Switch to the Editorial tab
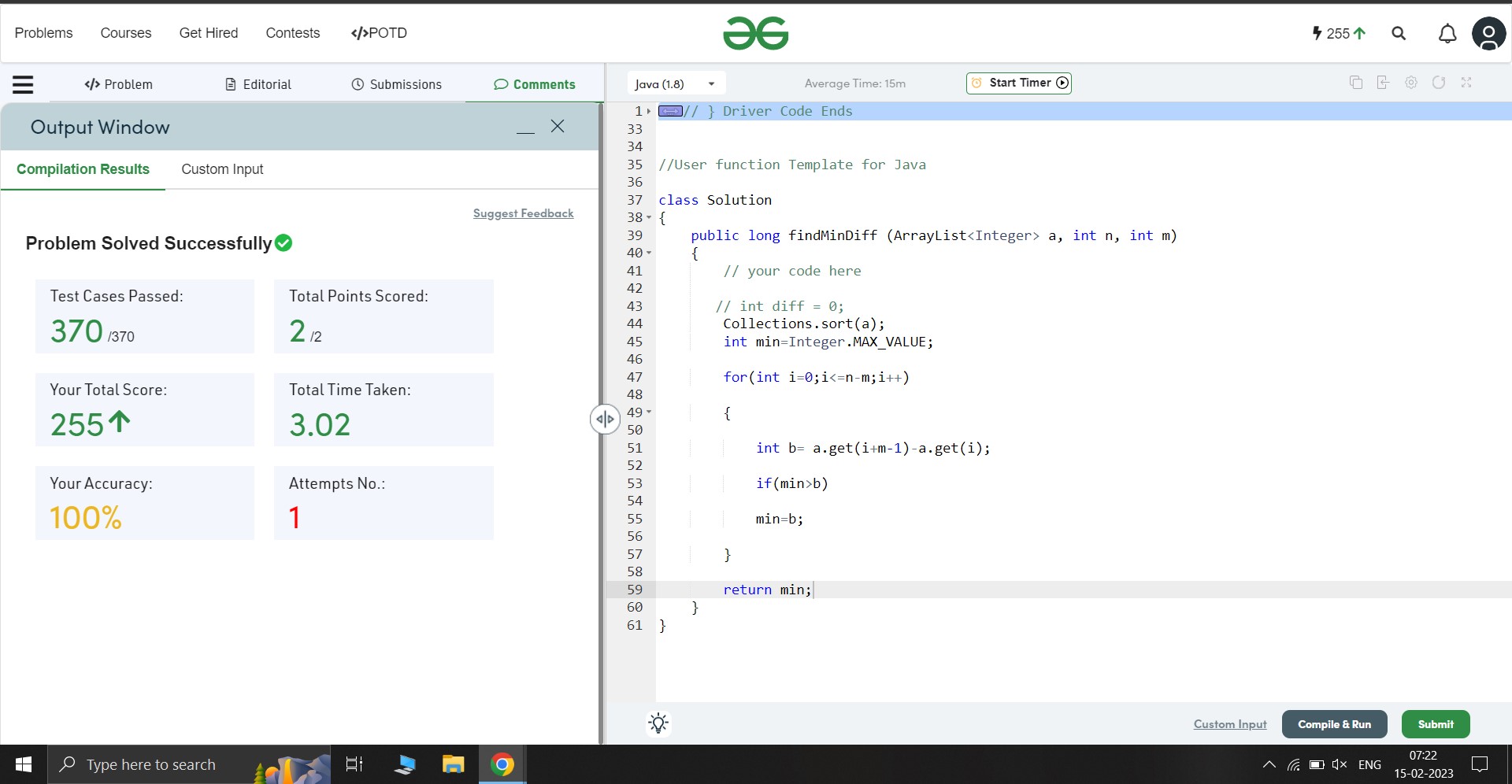Screen dimensions: 1512x784 click(258, 84)
